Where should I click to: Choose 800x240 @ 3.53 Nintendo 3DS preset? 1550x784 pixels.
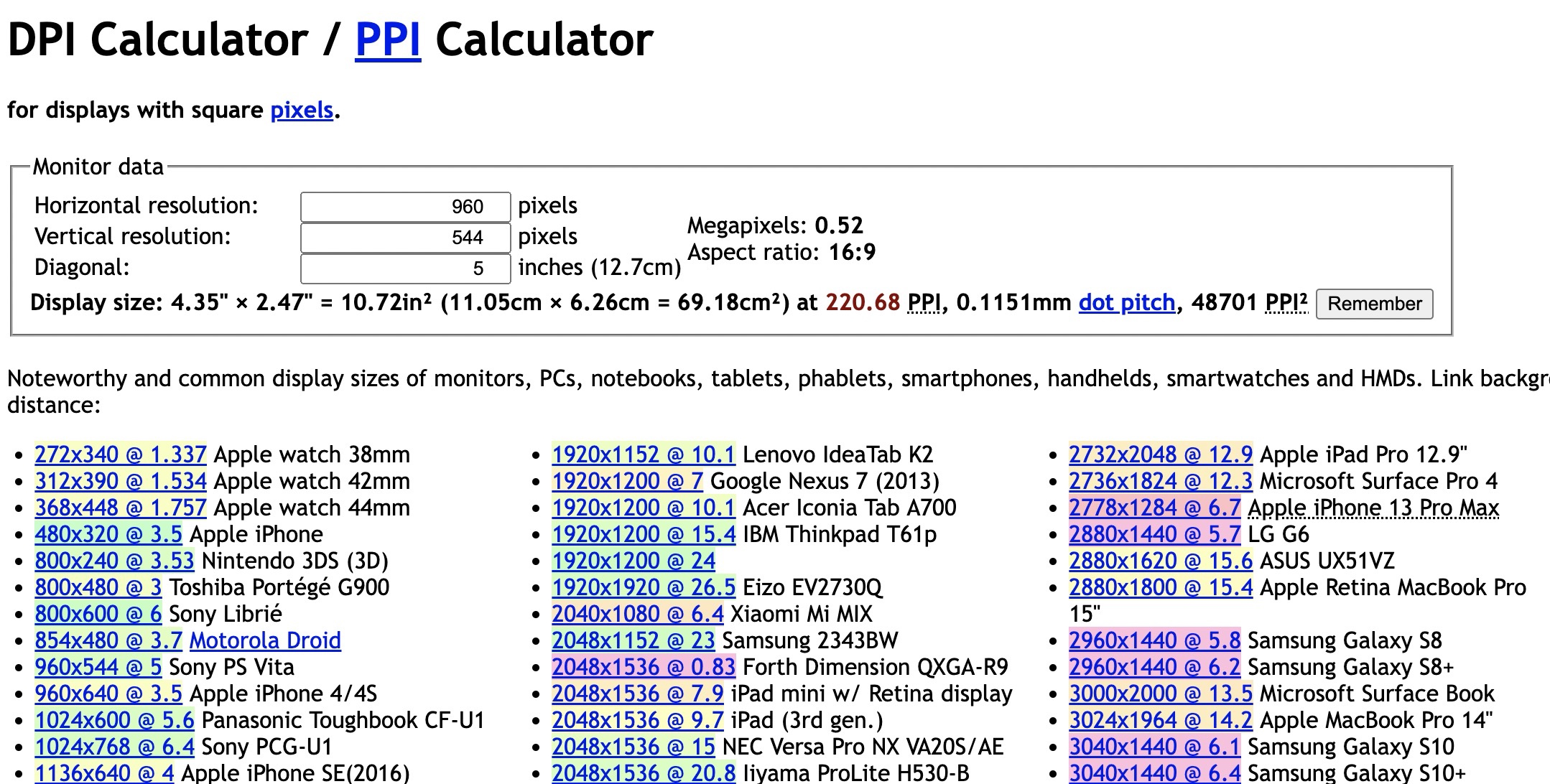point(114,561)
